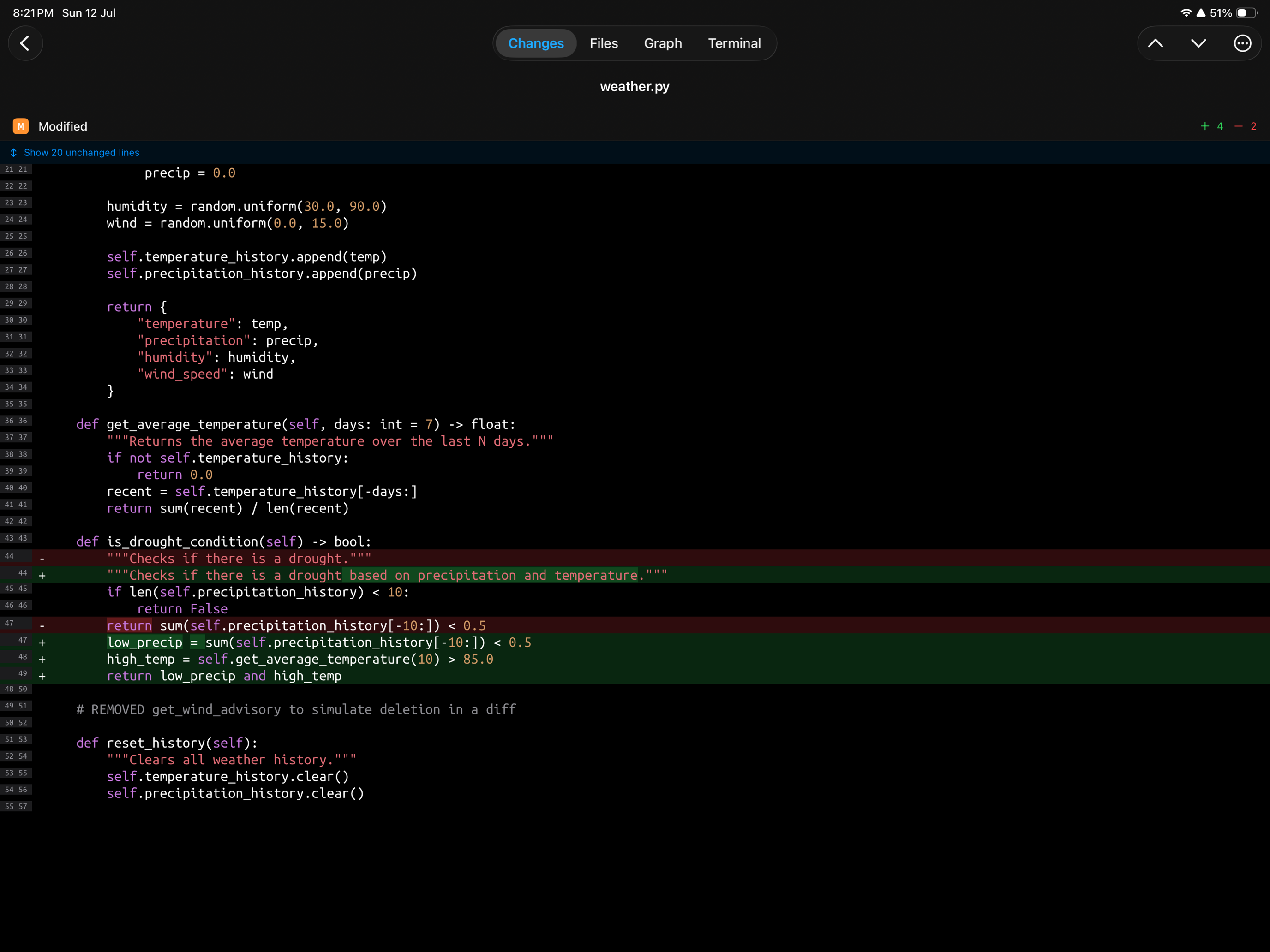Click the minus marker on removed line 44

[x=42, y=559]
